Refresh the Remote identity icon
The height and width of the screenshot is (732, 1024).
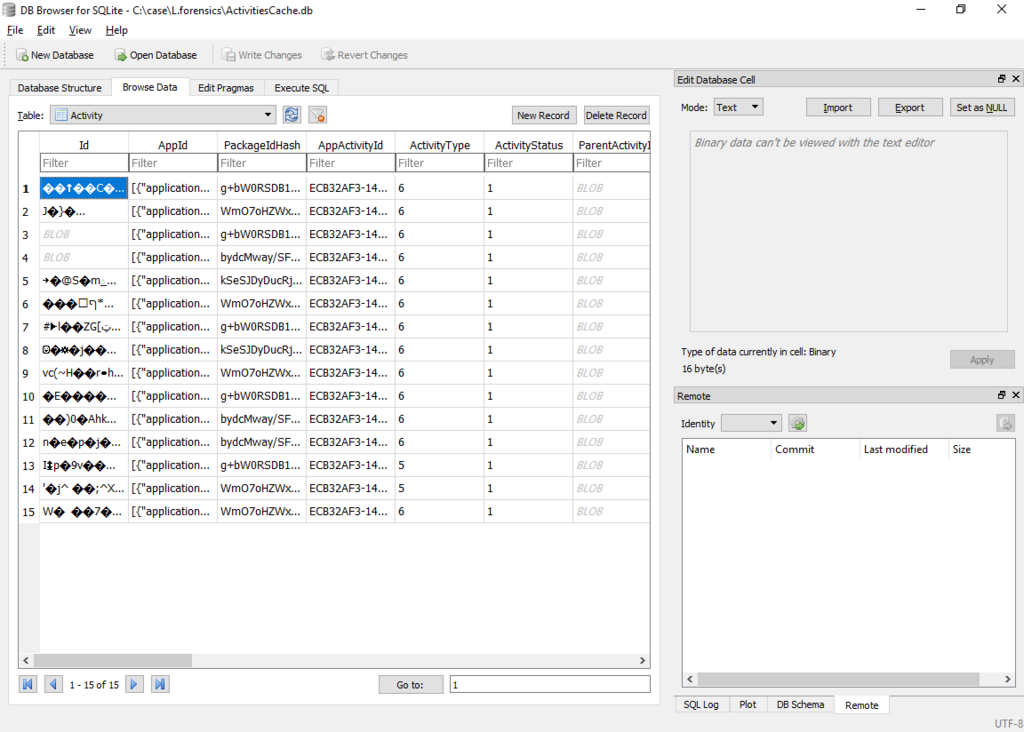tap(797, 423)
